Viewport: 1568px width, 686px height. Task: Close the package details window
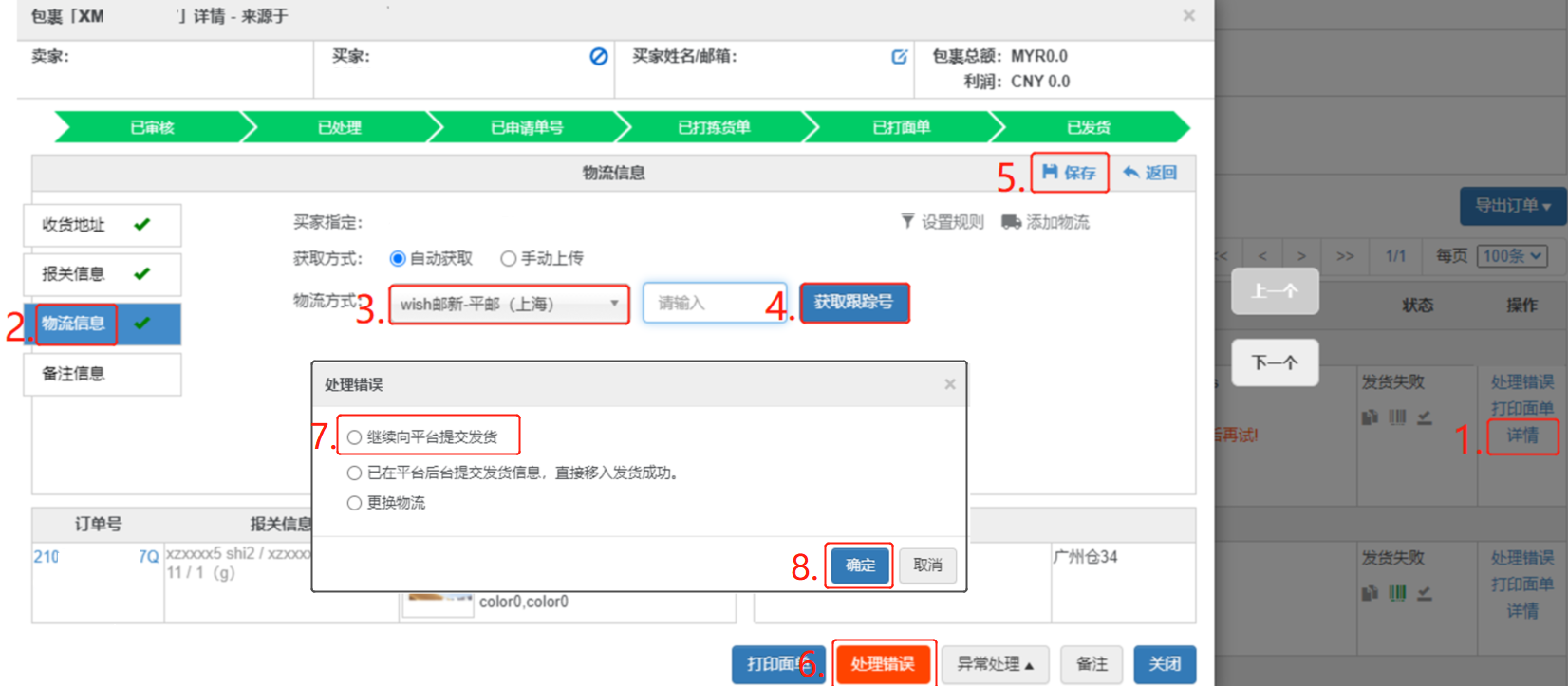[x=1188, y=16]
